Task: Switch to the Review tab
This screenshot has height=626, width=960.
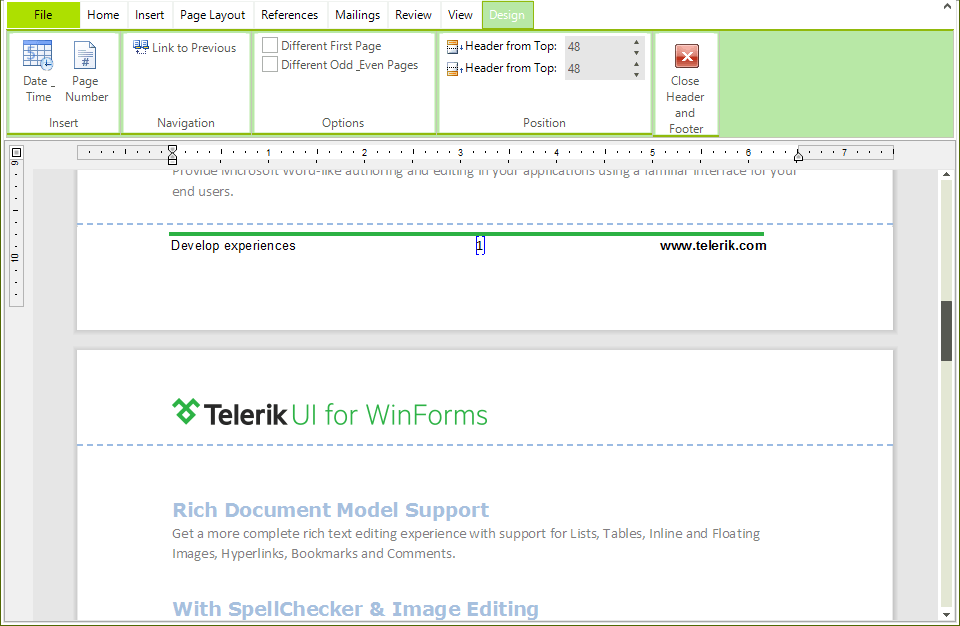Action: 413,15
